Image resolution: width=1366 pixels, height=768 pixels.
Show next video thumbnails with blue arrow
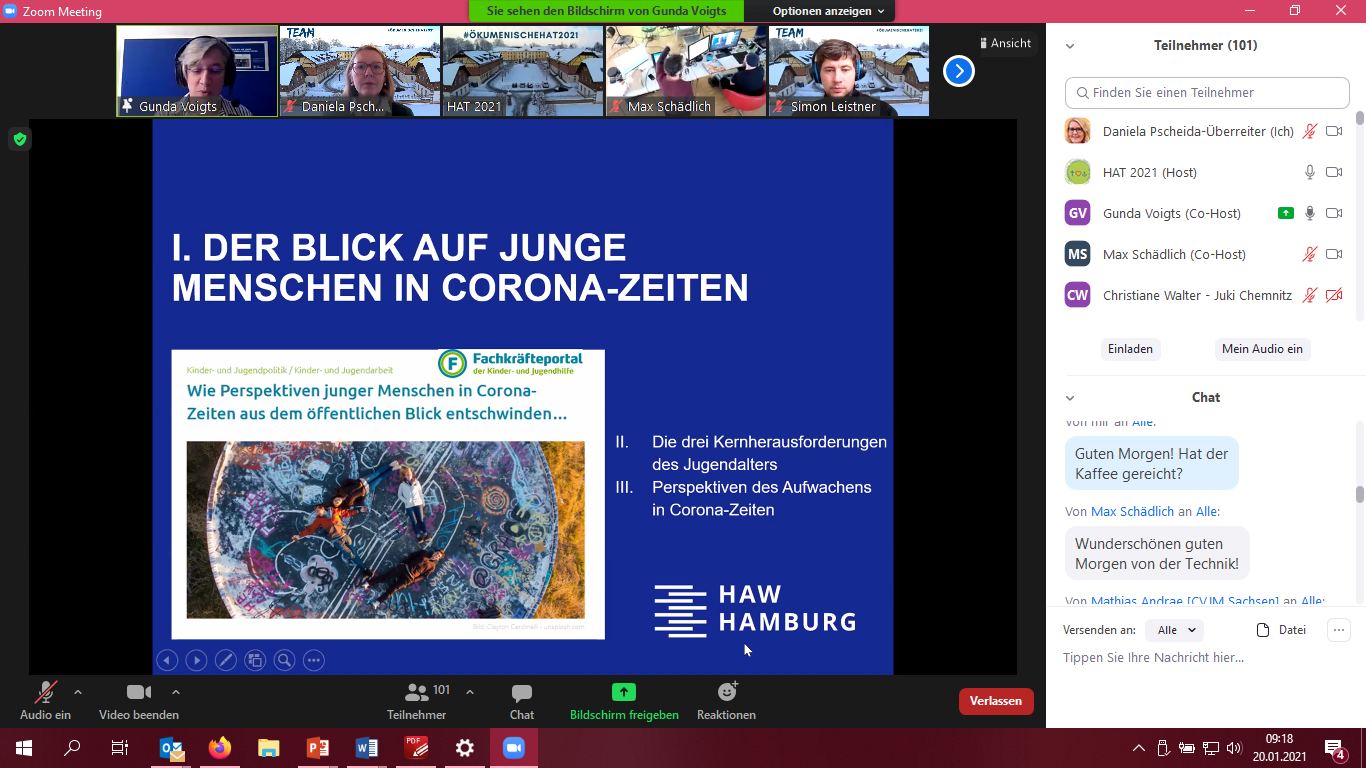point(959,71)
